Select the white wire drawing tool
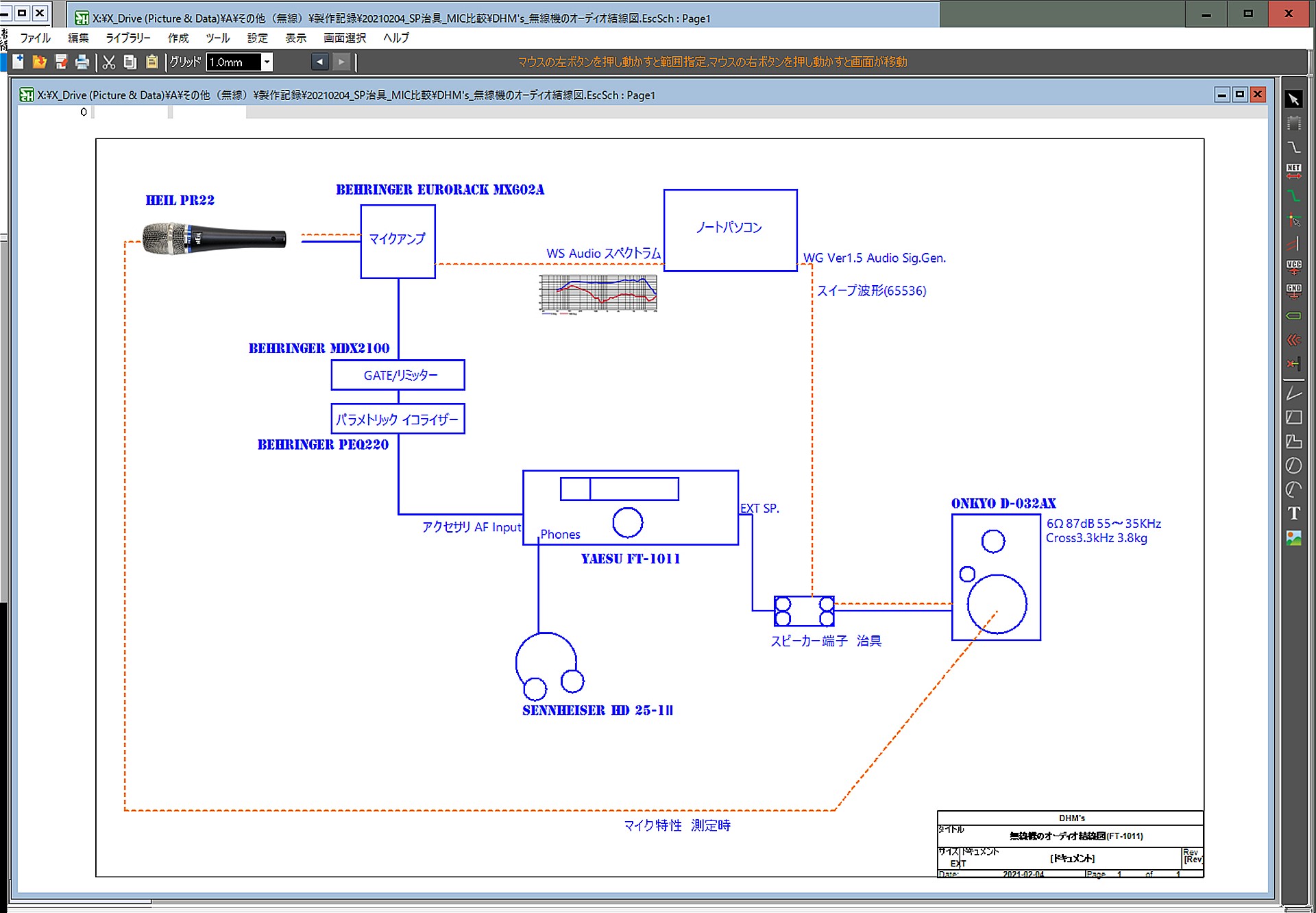The height and width of the screenshot is (913, 1316). coord(1293,147)
